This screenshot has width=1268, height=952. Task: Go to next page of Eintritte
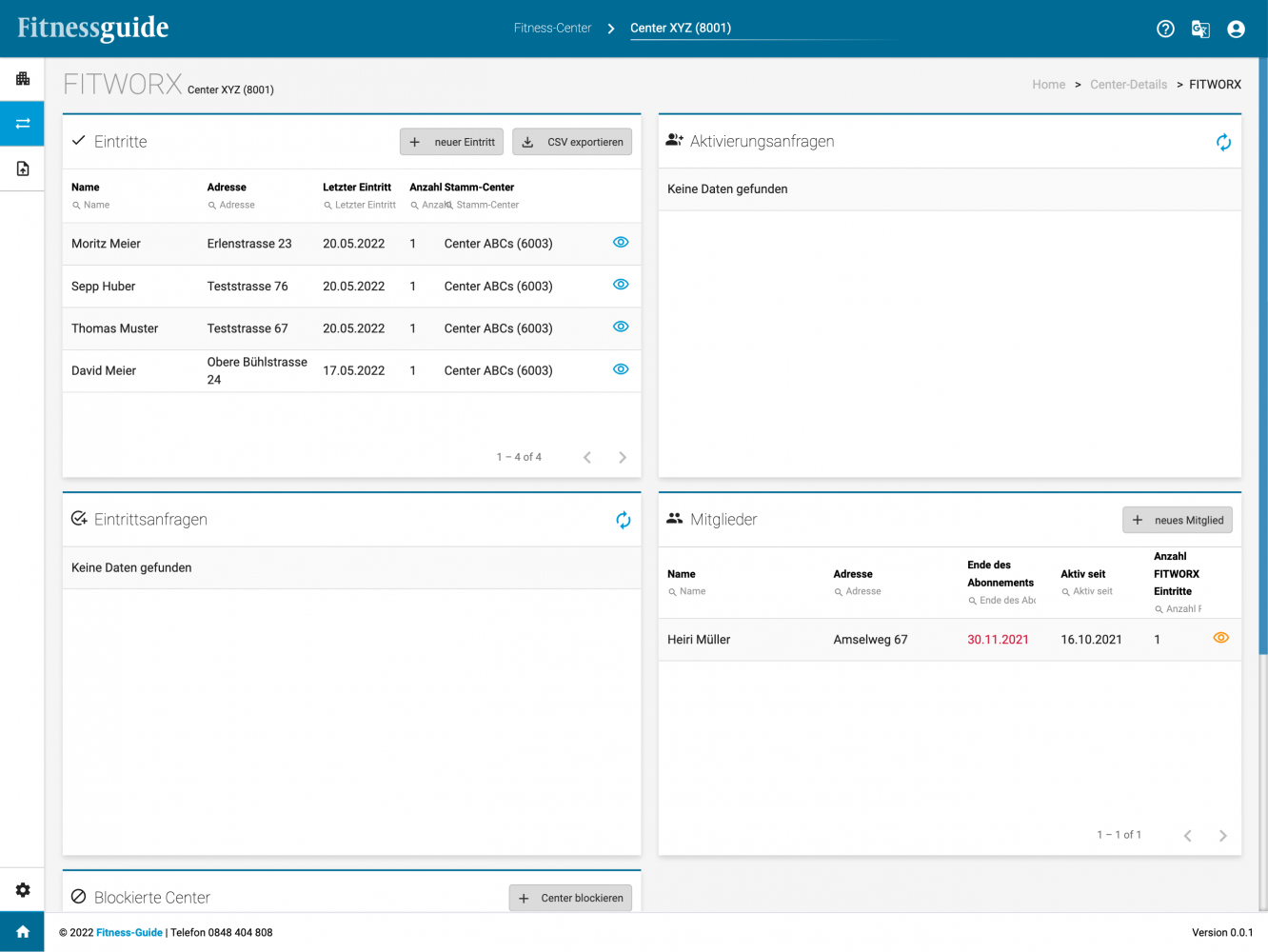pos(623,458)
